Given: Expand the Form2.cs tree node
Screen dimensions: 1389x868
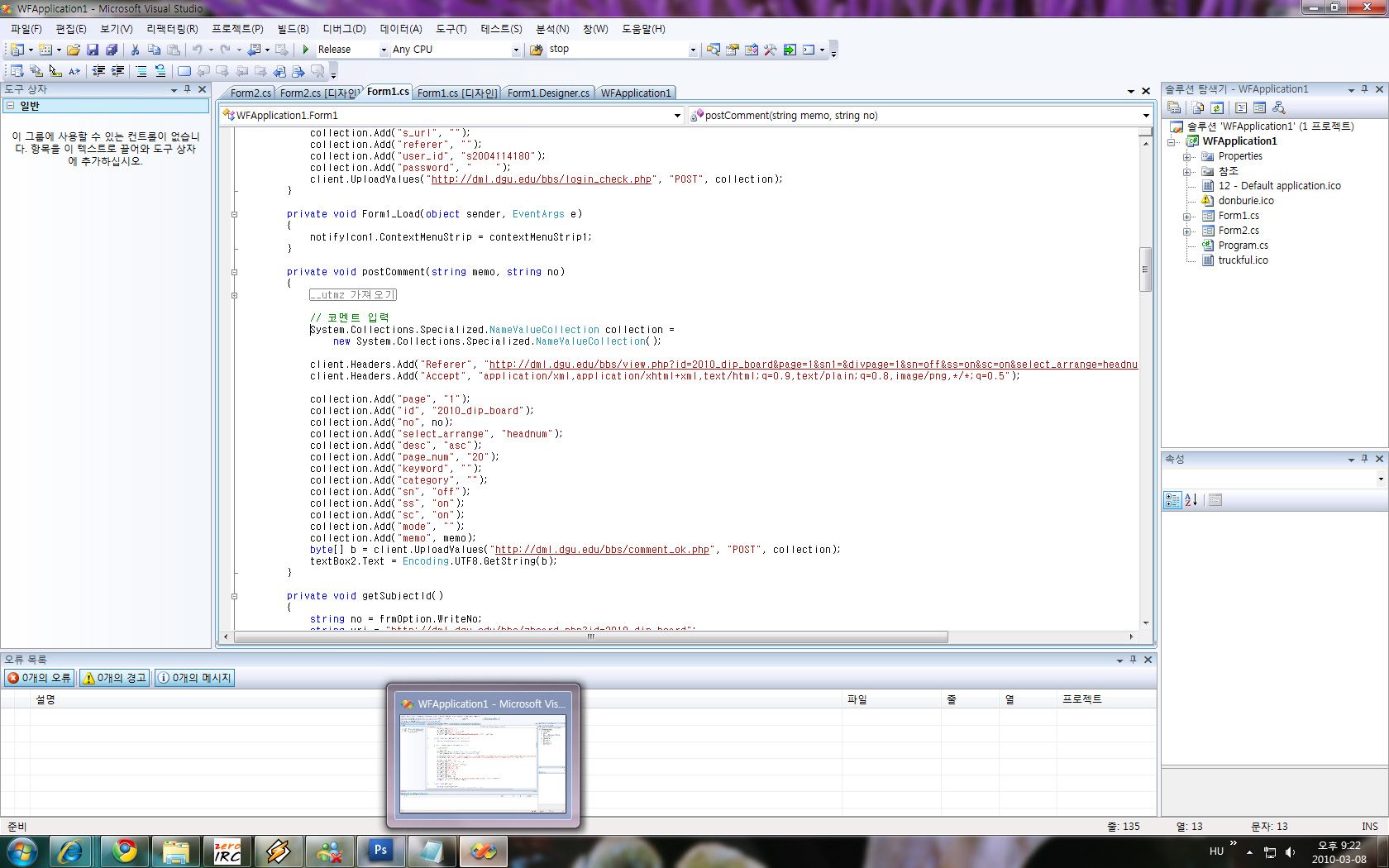Looking at the screenshot, I should click(x=1187, y=231).
